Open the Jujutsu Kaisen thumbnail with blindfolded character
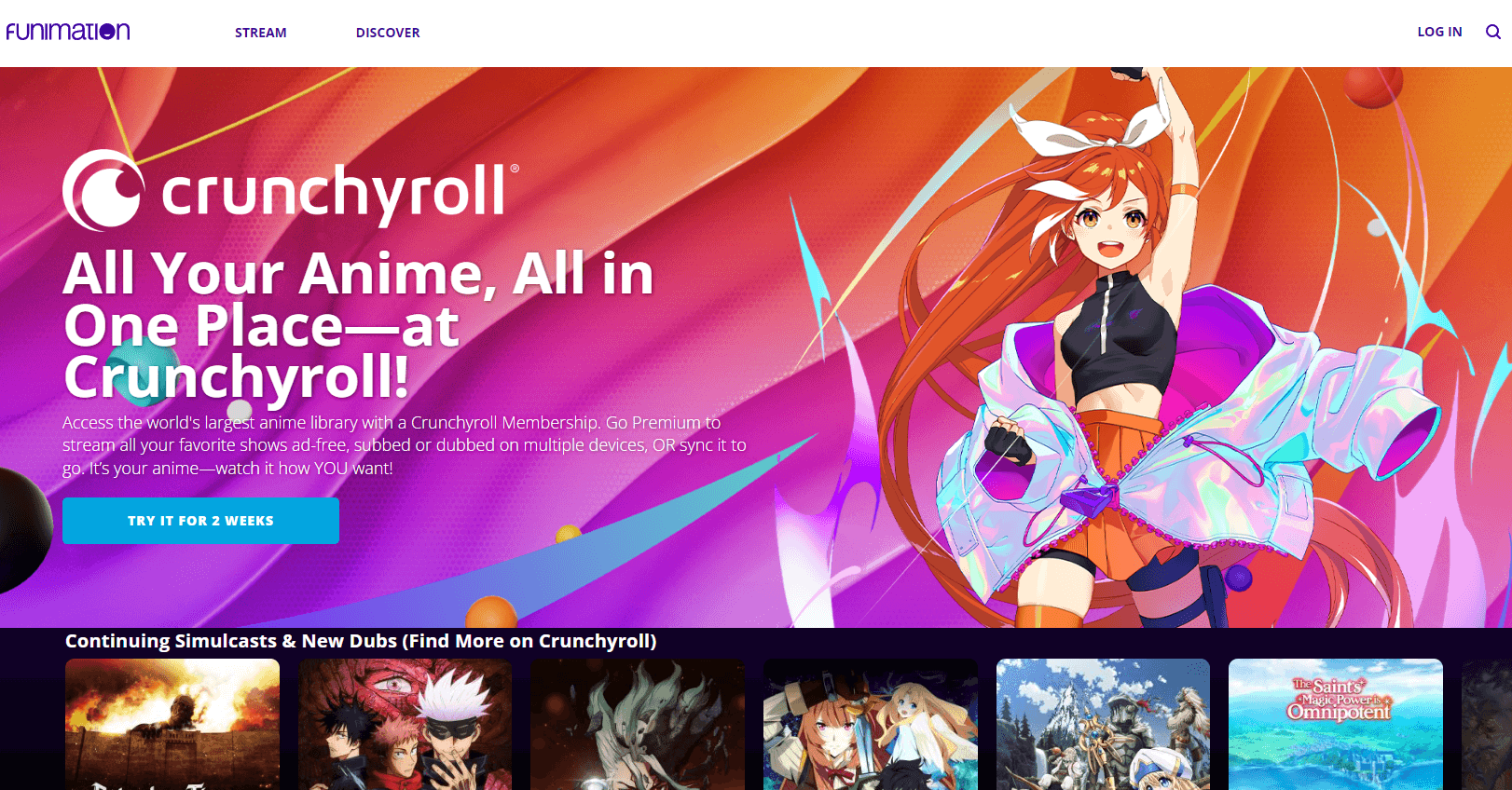The width and height of the screenshot is (1512, 790). [405, 725]
